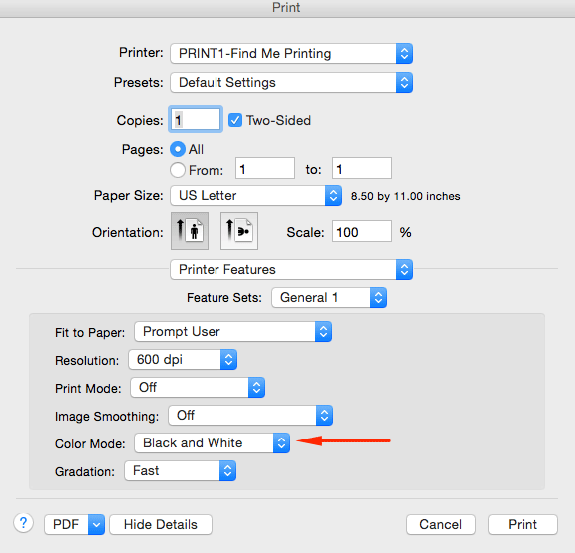Select landscape orientation icon
Viewport: 575px width, 553px height.
(x=239, y=231)
